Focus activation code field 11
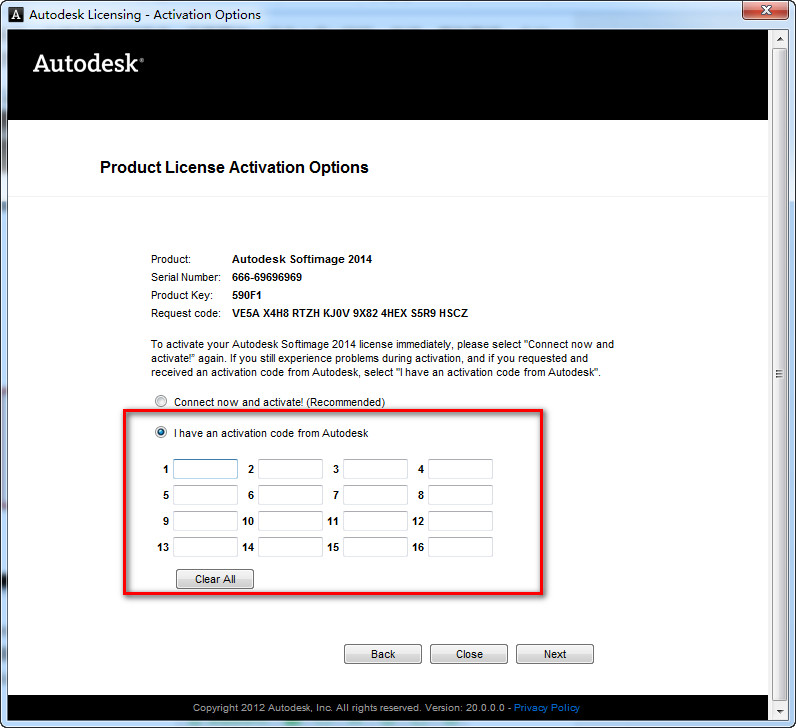 click(375, 521)
